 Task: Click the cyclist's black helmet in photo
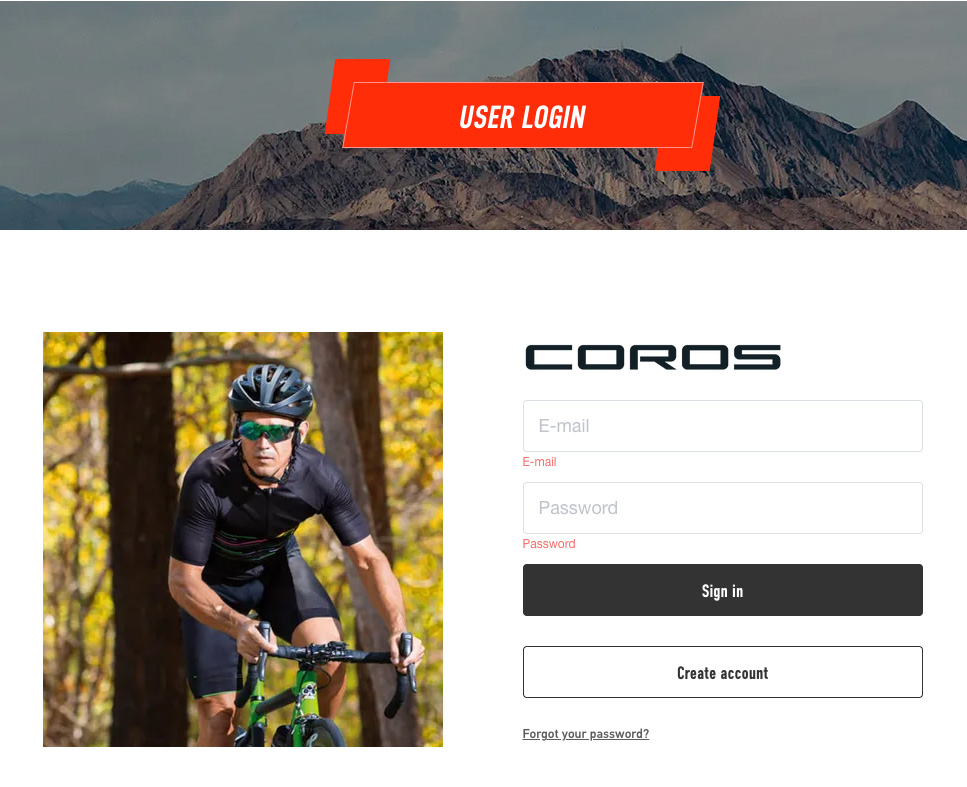271,390
